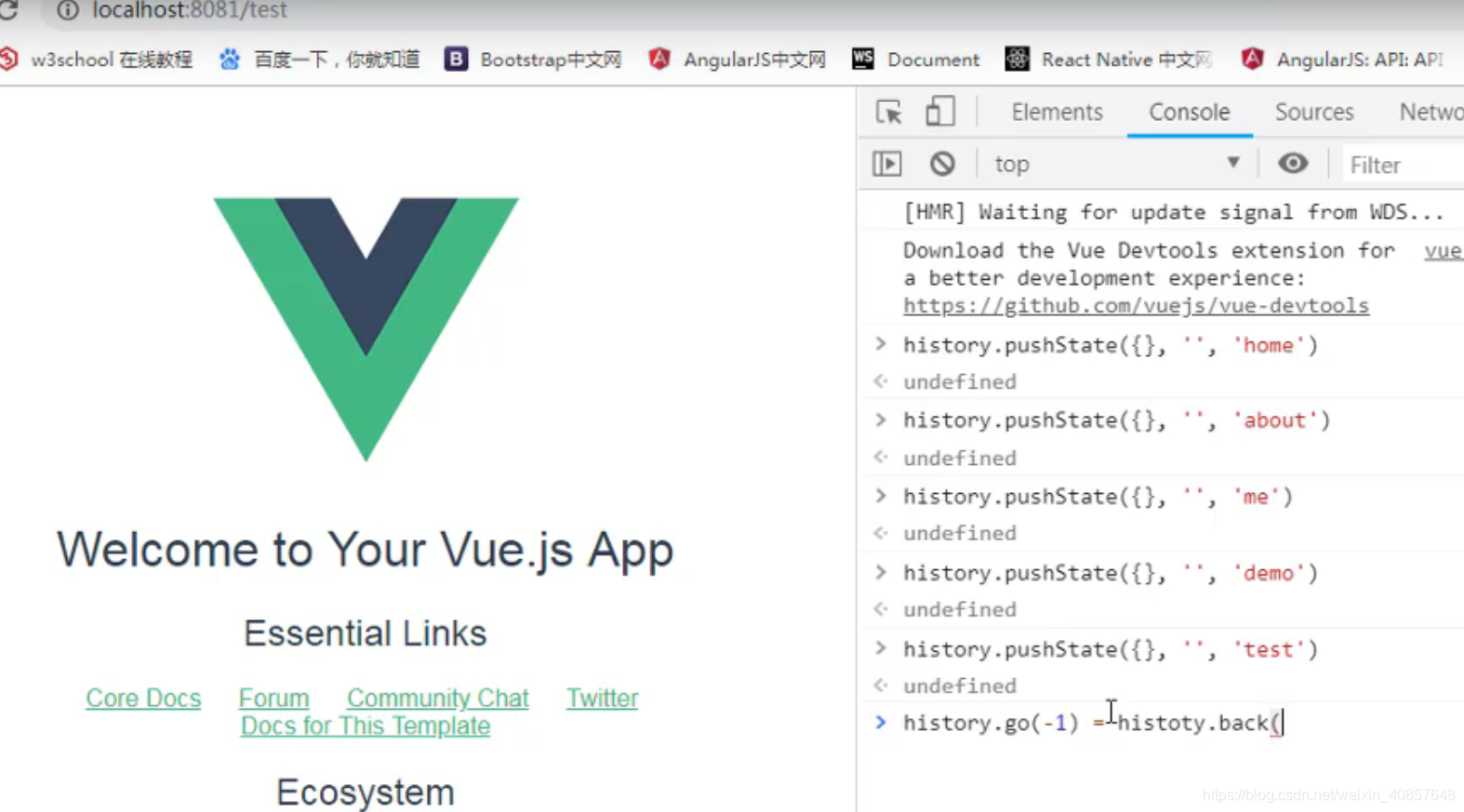Open the Twitter link
Viewport: 1464px width, 812px height.
point(602,698)
